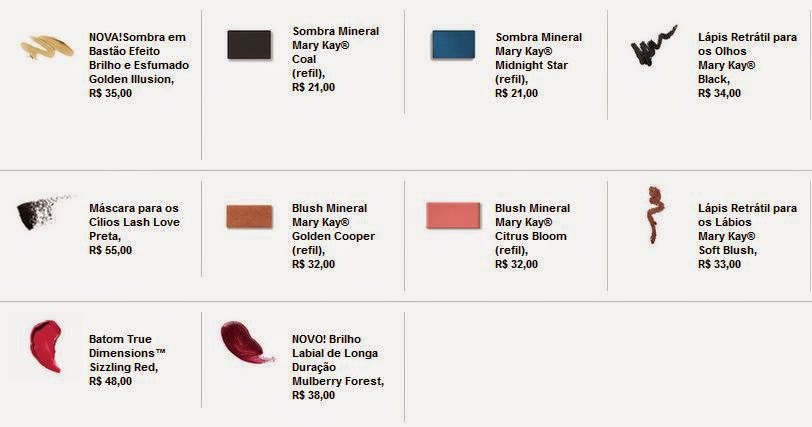Select the Sizzling Red lipstick smear
Image resolution: width=812 pixels, height=427 pixels.
46,346
